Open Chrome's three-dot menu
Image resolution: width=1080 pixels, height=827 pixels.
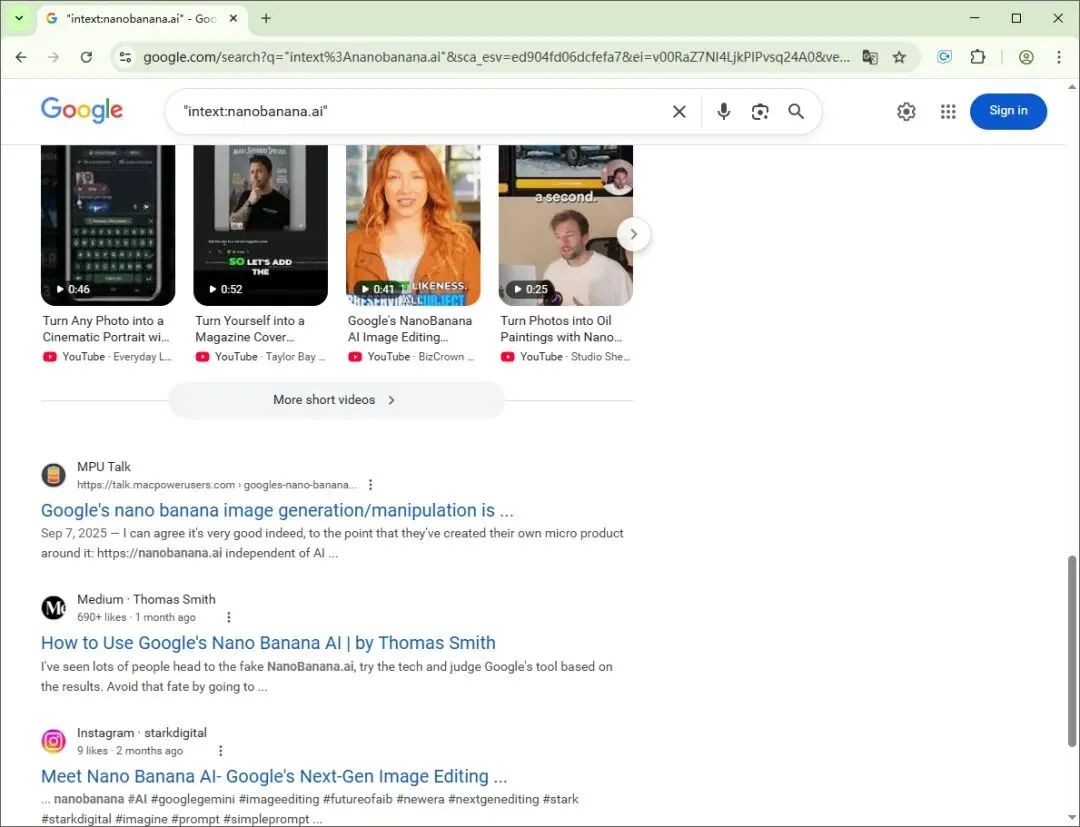[x=1059, y=57]
